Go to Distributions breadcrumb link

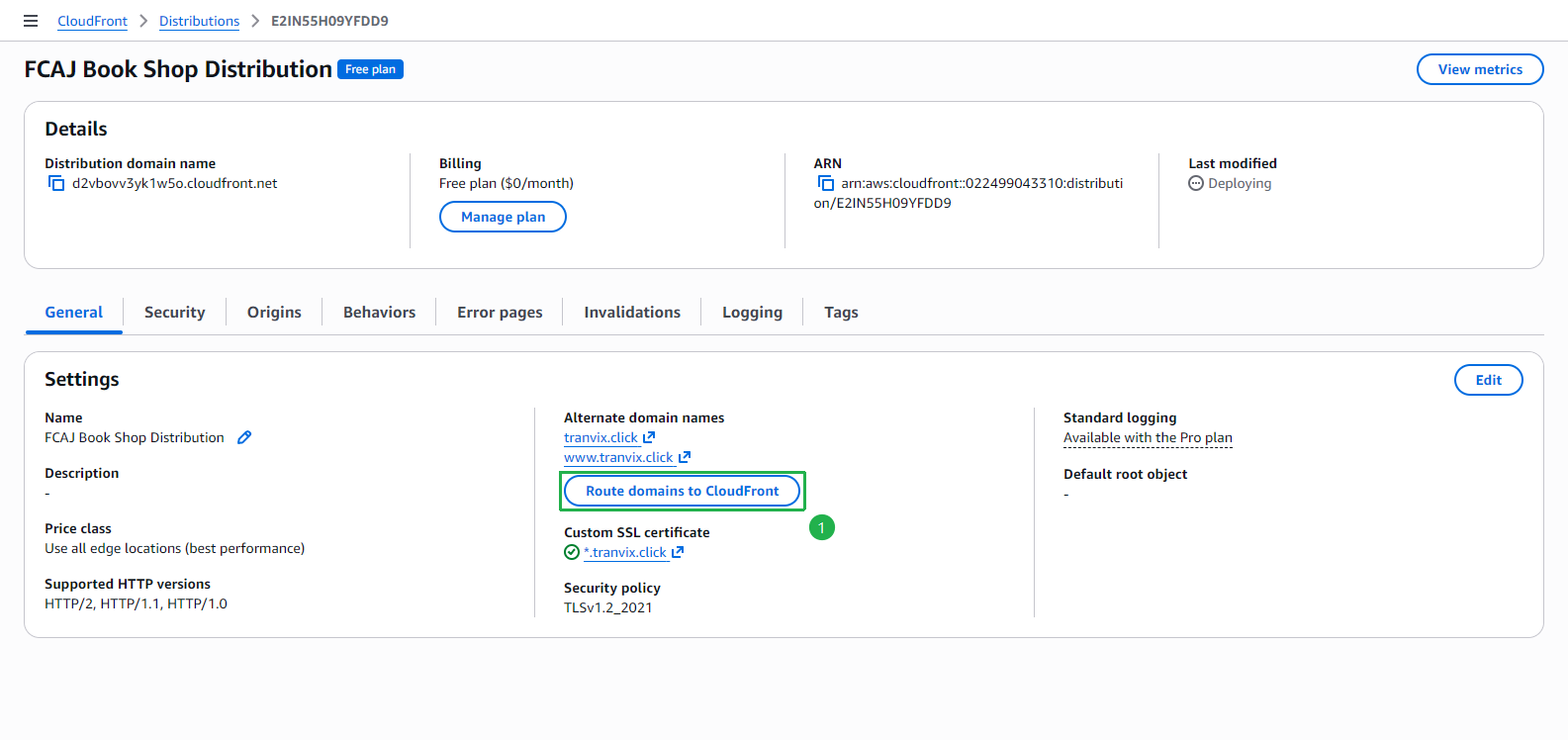[199, 21]
